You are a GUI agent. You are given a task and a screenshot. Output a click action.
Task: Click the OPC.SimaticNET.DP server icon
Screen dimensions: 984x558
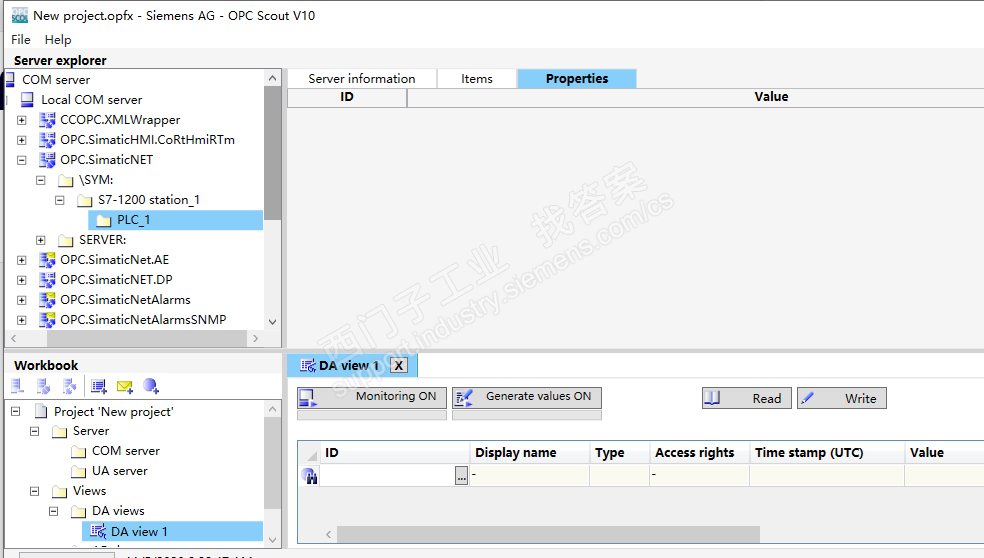(47, 280)
